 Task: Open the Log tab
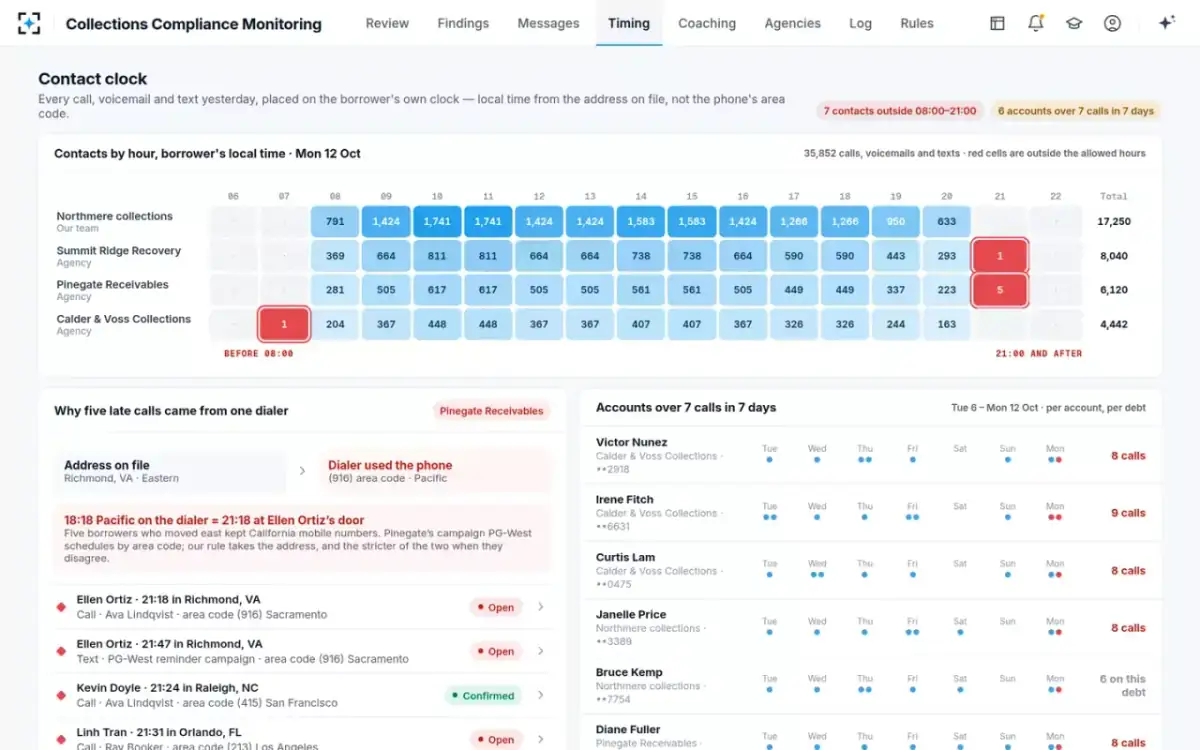coord(860,23)
